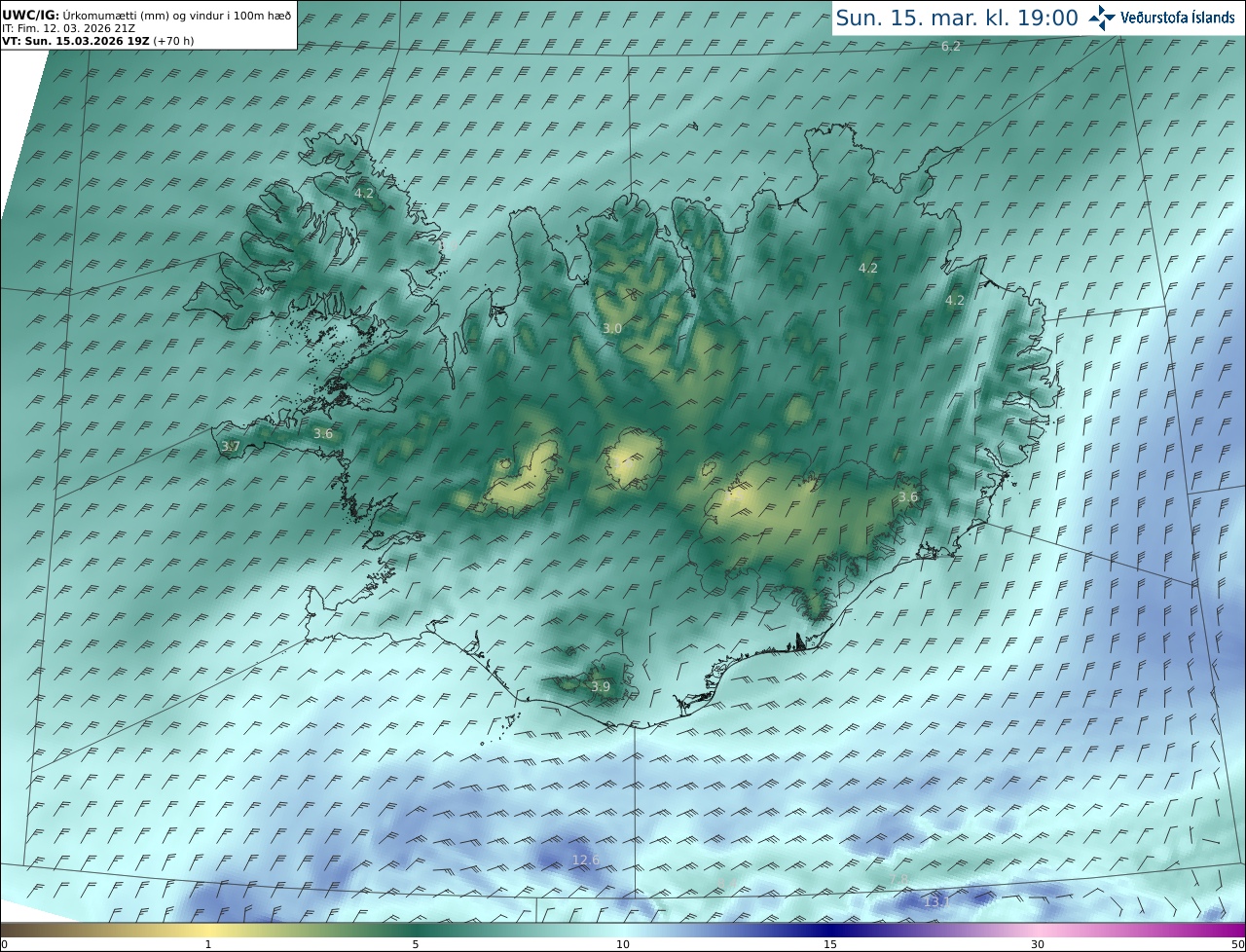Click the 10 tick on the colour scale
The image size is (1246, 952).
point(623,944)
